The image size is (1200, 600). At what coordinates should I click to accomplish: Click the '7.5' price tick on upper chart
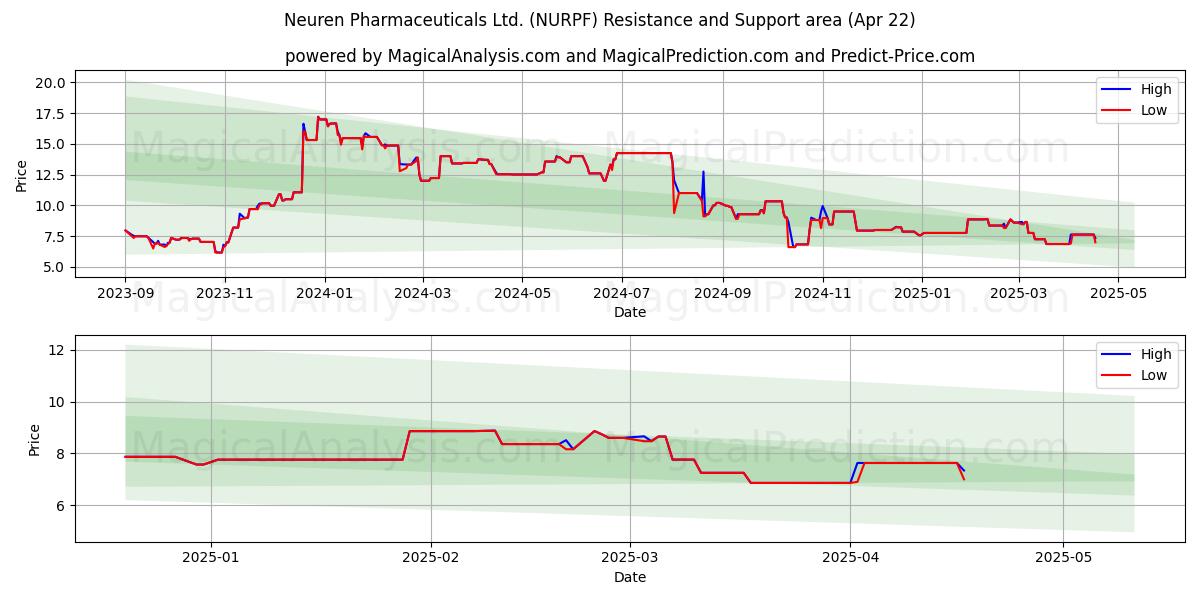click(55, 237)
